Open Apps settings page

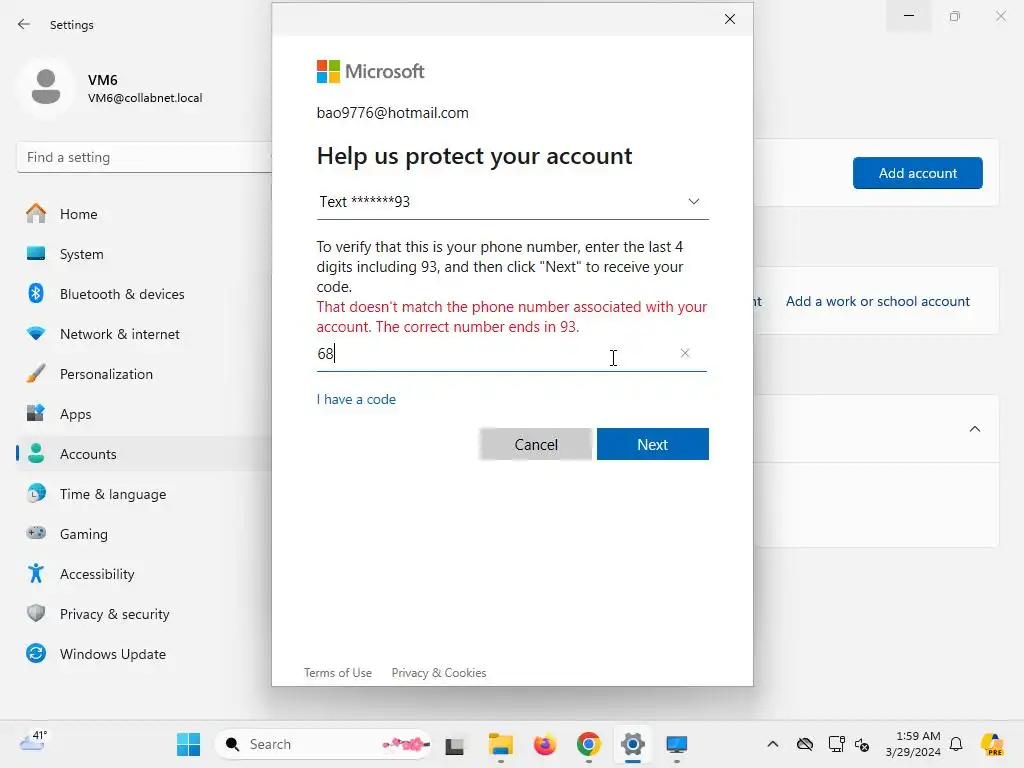pos(144,414)
